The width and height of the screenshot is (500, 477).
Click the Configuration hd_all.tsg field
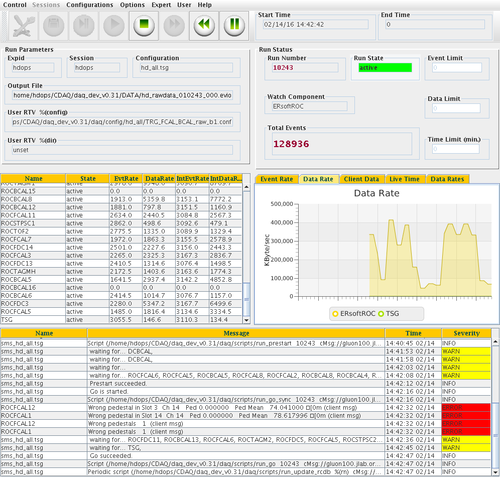(186, 68)
